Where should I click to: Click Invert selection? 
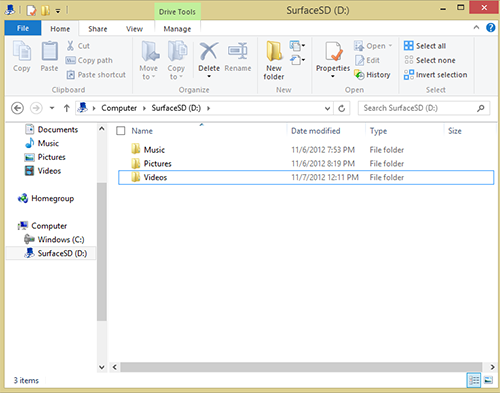tap(435, 75)
